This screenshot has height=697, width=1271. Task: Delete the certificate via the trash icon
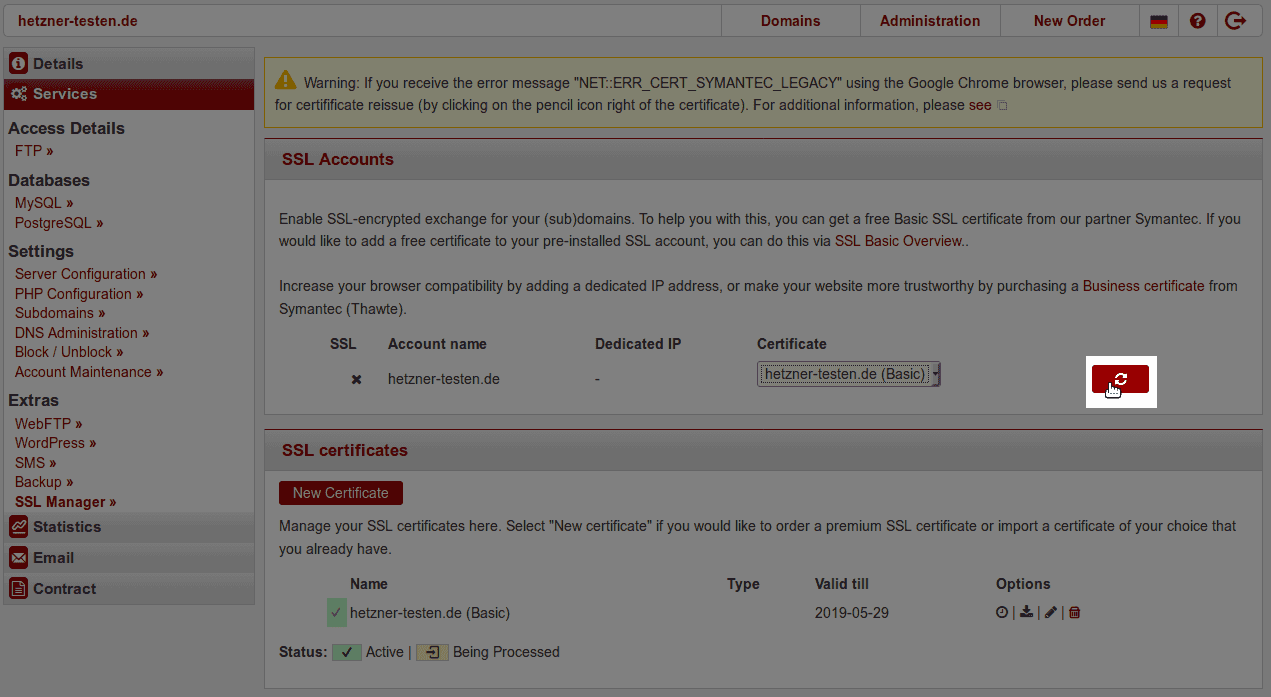[x=1074, y=611]
